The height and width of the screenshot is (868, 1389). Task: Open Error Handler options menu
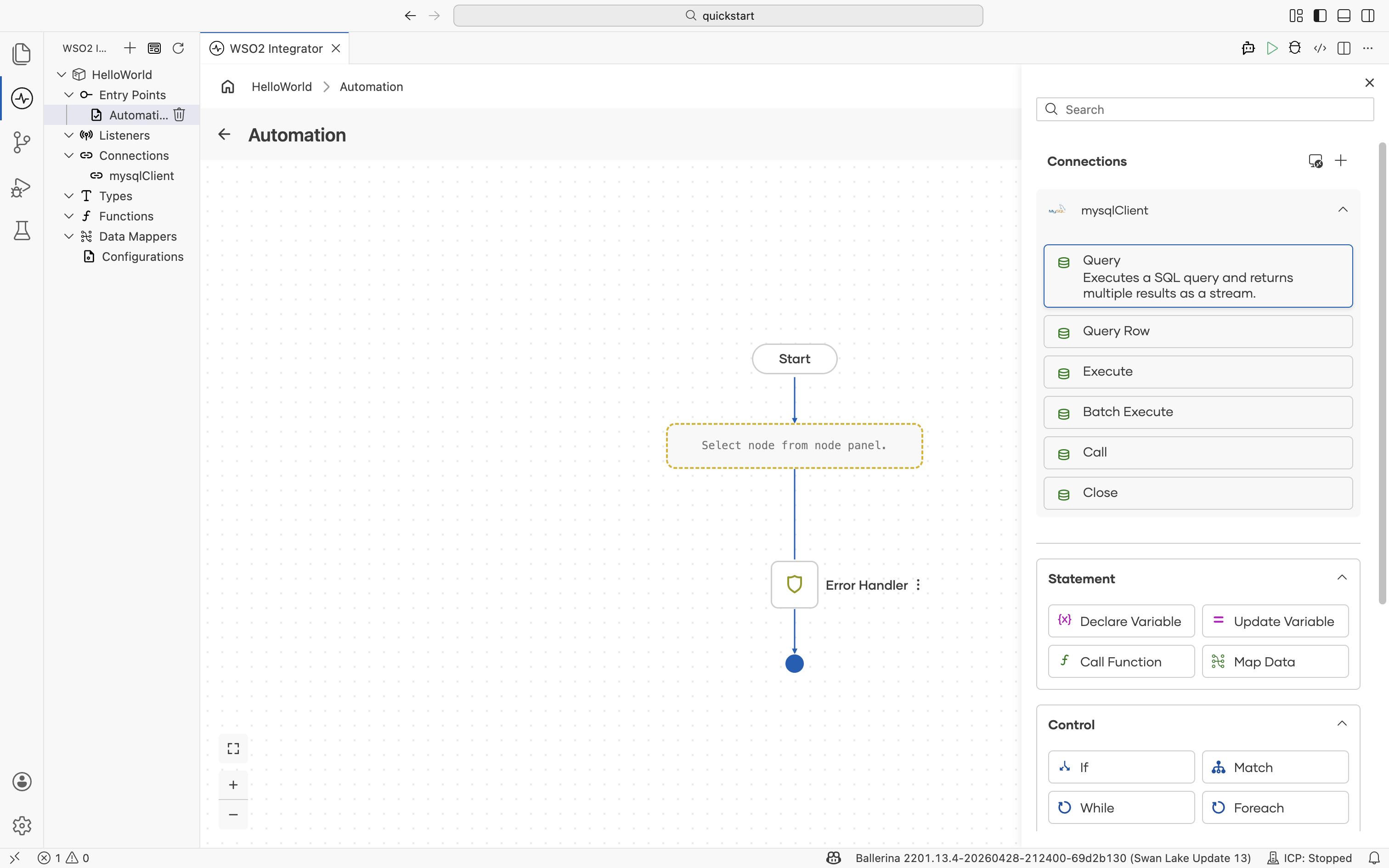pyautogui.click(x=918, y=585)
